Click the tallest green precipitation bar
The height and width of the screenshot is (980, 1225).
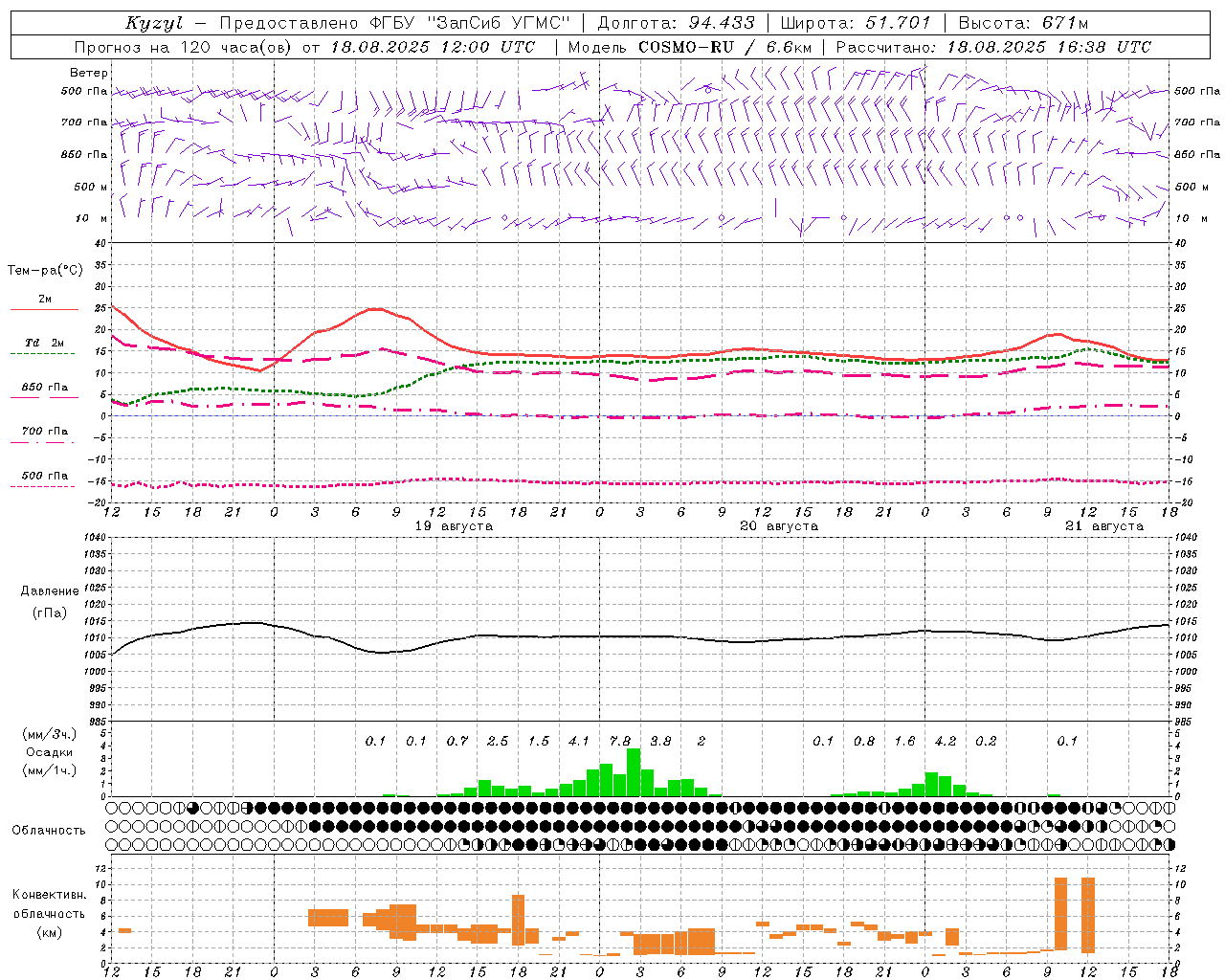click(x=634, y=772)
